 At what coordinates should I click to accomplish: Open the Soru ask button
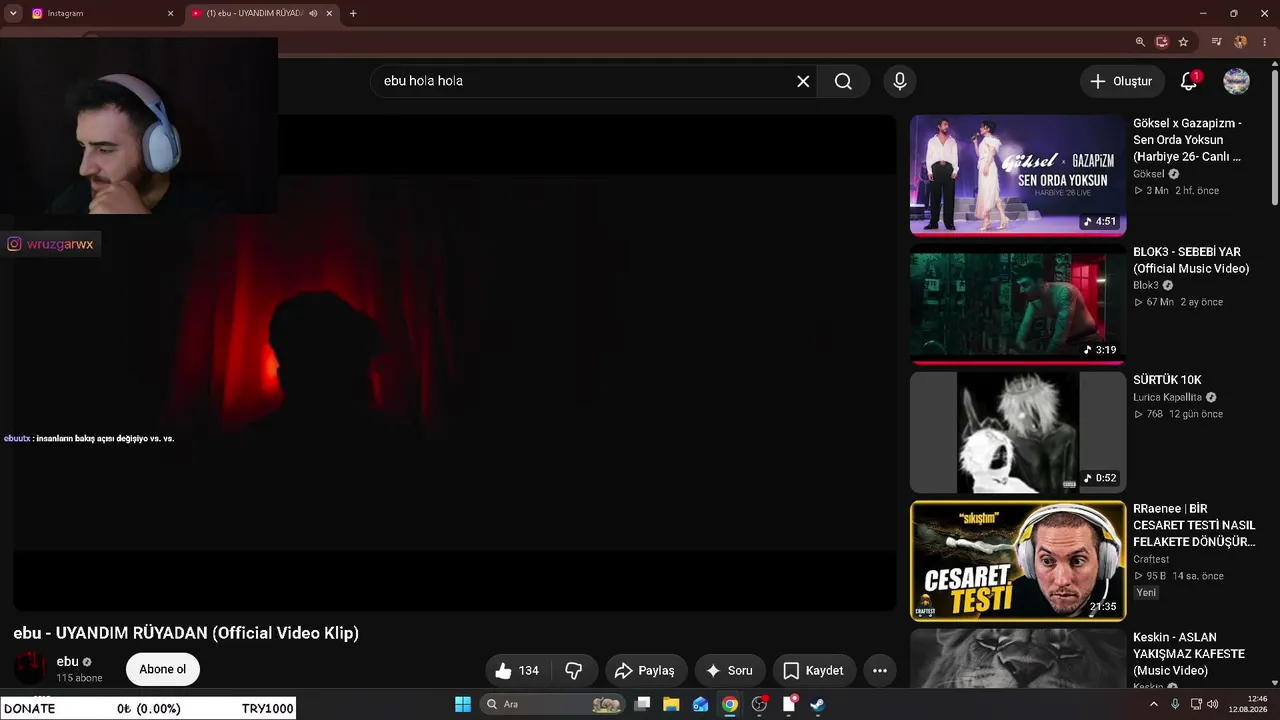[x=730, y=670]
